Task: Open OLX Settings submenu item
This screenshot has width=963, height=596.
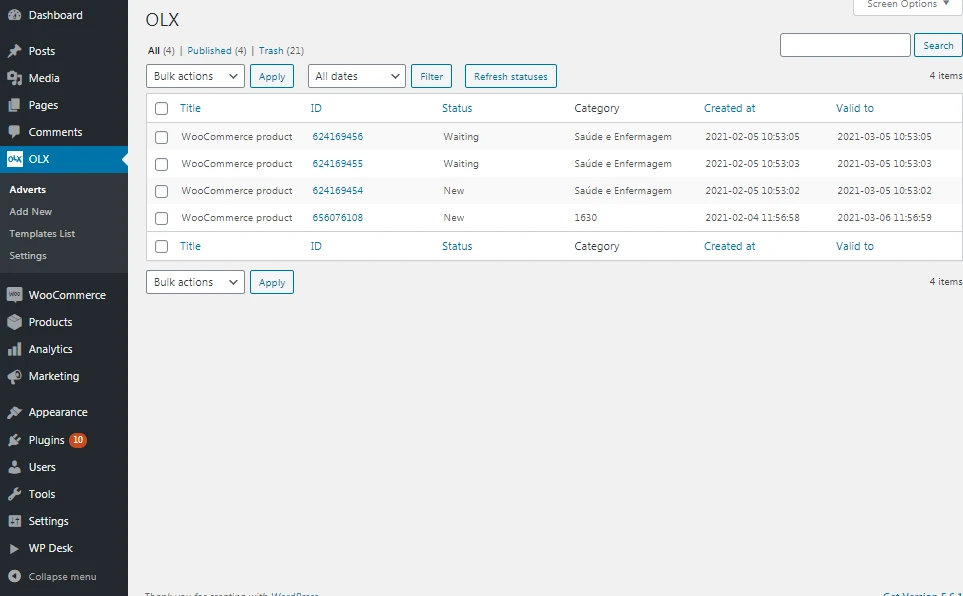Action: coord(28,256)
